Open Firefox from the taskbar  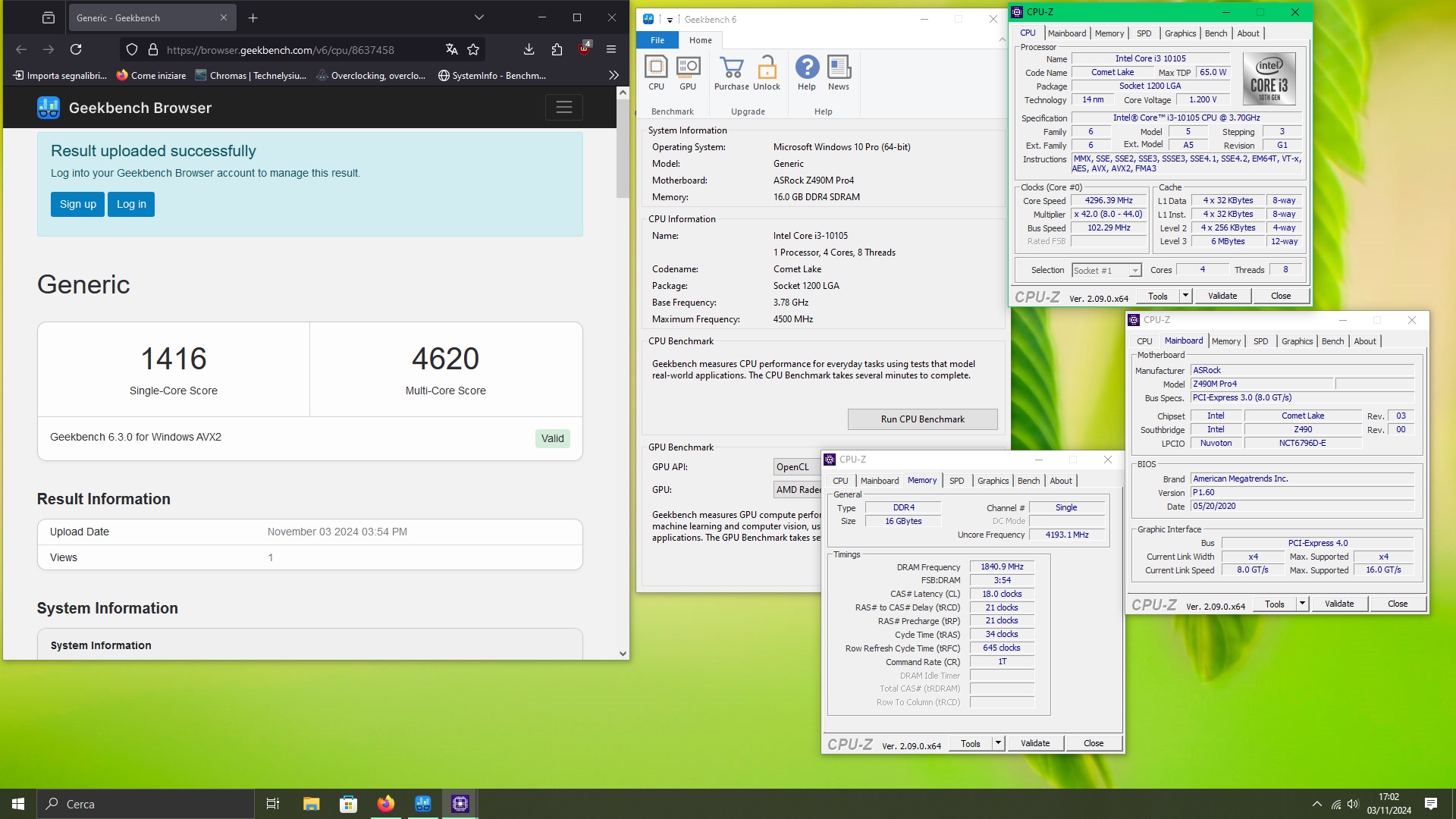coord(386,804)
